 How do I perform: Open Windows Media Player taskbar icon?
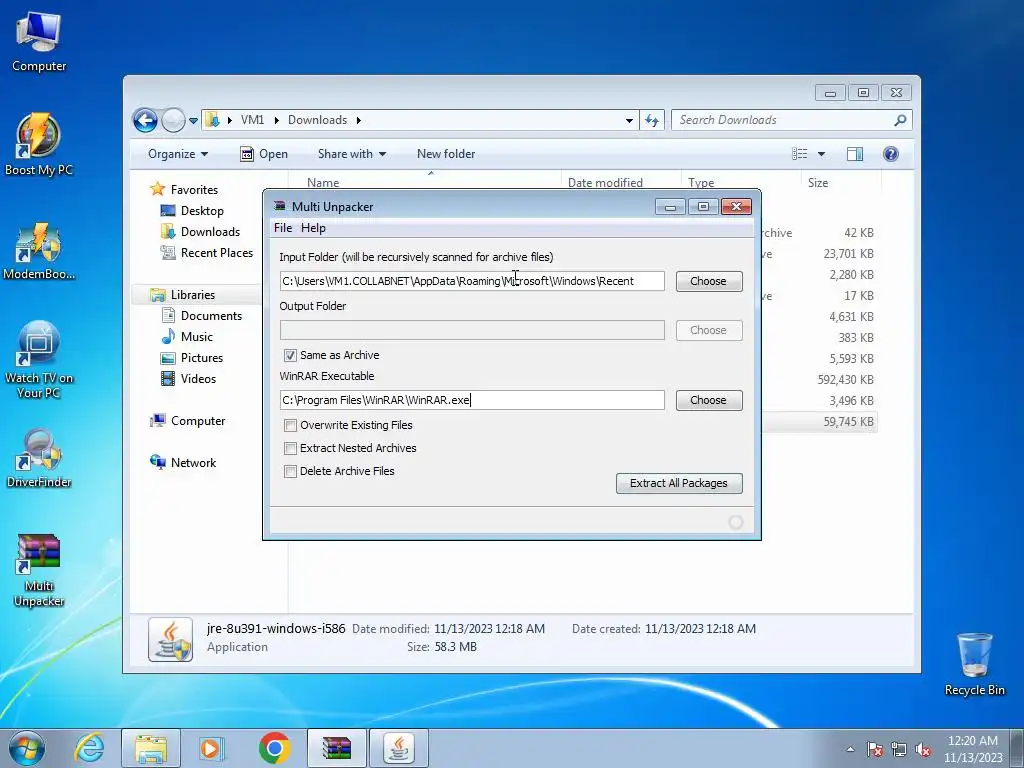click(x=212, y=748)
